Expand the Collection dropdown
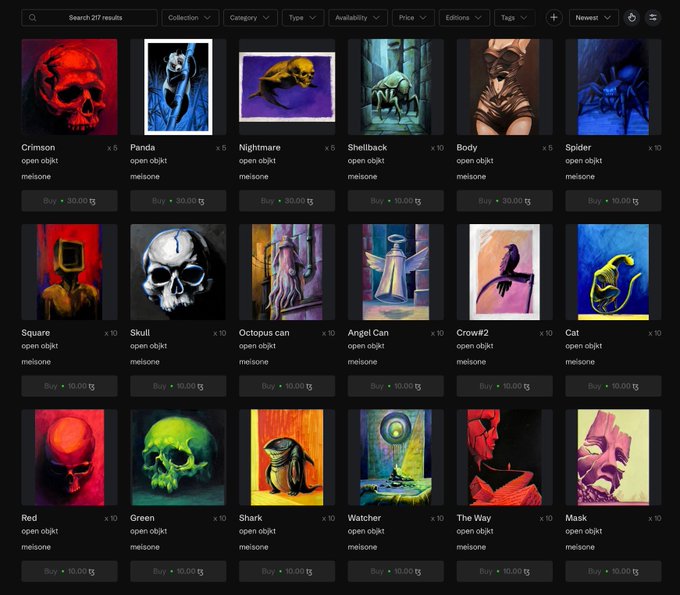 pyautogui.click(x=190, y=18)
